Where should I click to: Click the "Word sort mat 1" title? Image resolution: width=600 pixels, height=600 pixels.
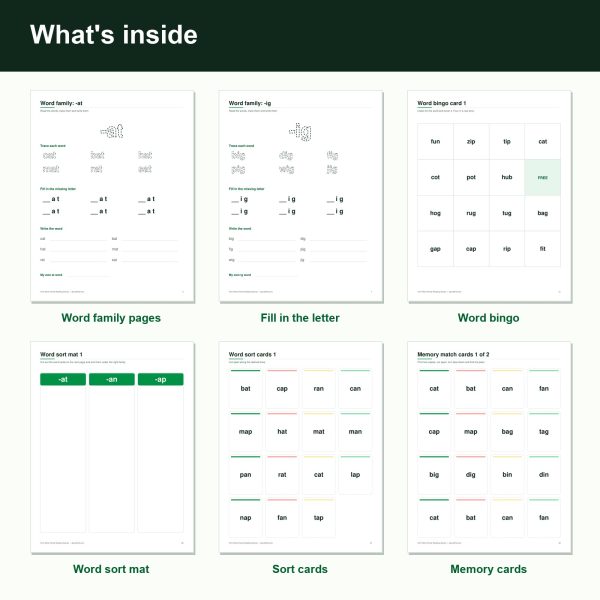(61, 354)
